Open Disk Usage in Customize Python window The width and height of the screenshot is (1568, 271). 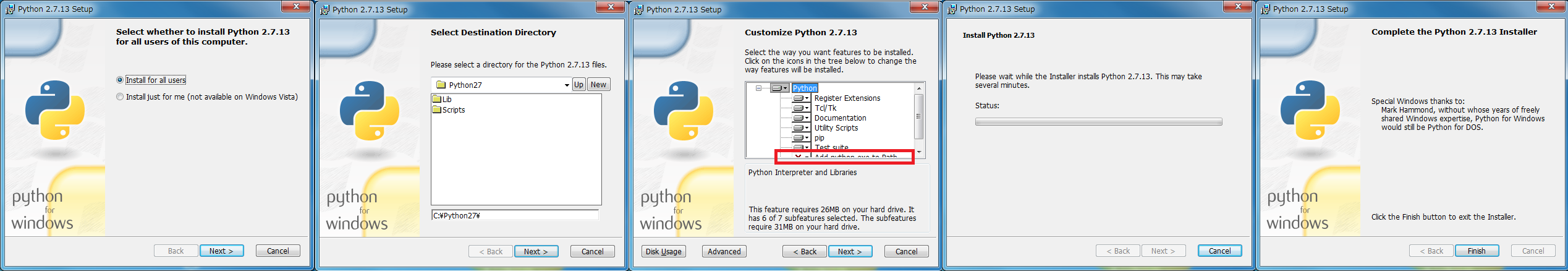[664, 251]
